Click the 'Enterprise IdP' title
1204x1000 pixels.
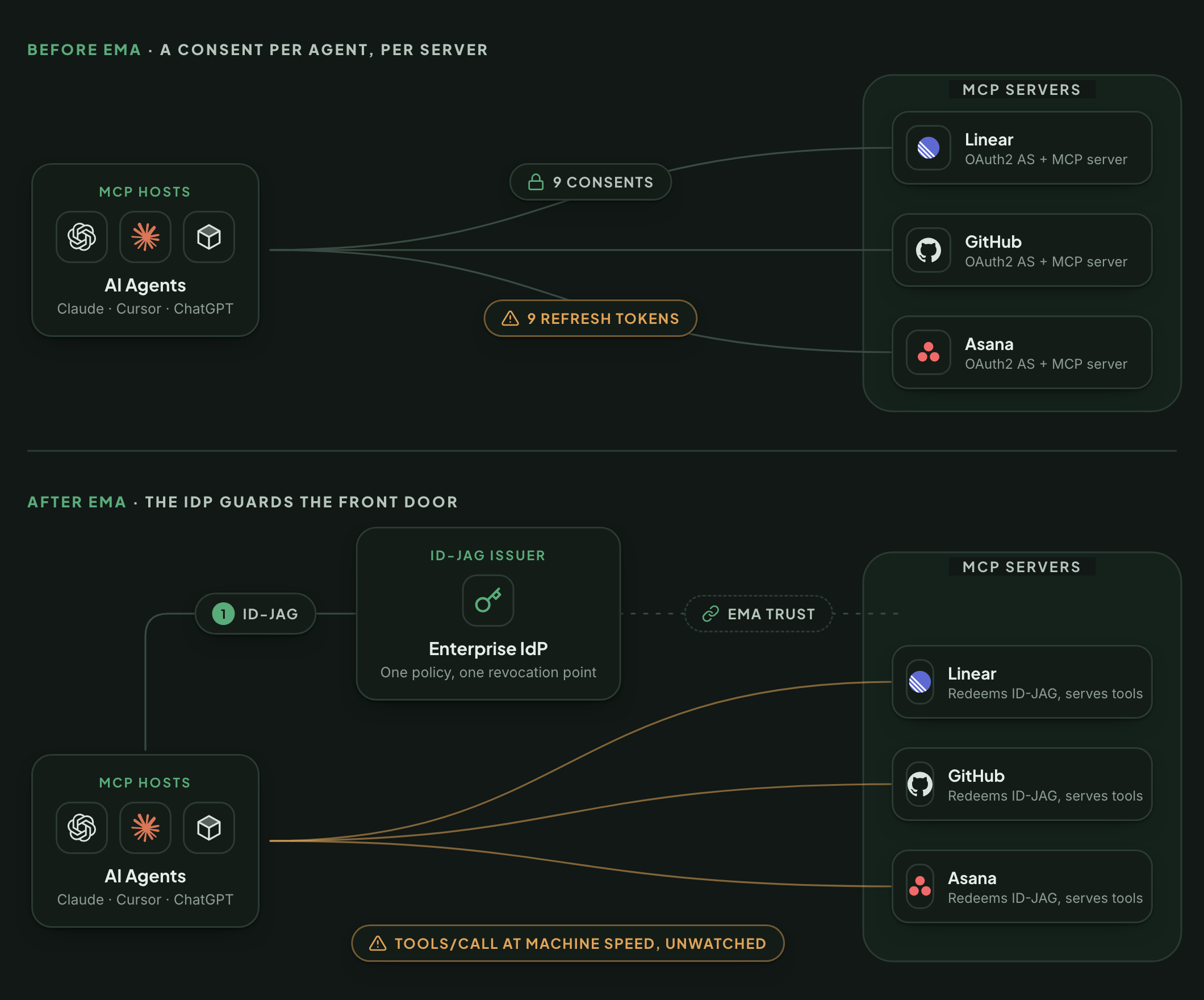tap(488, 648)
